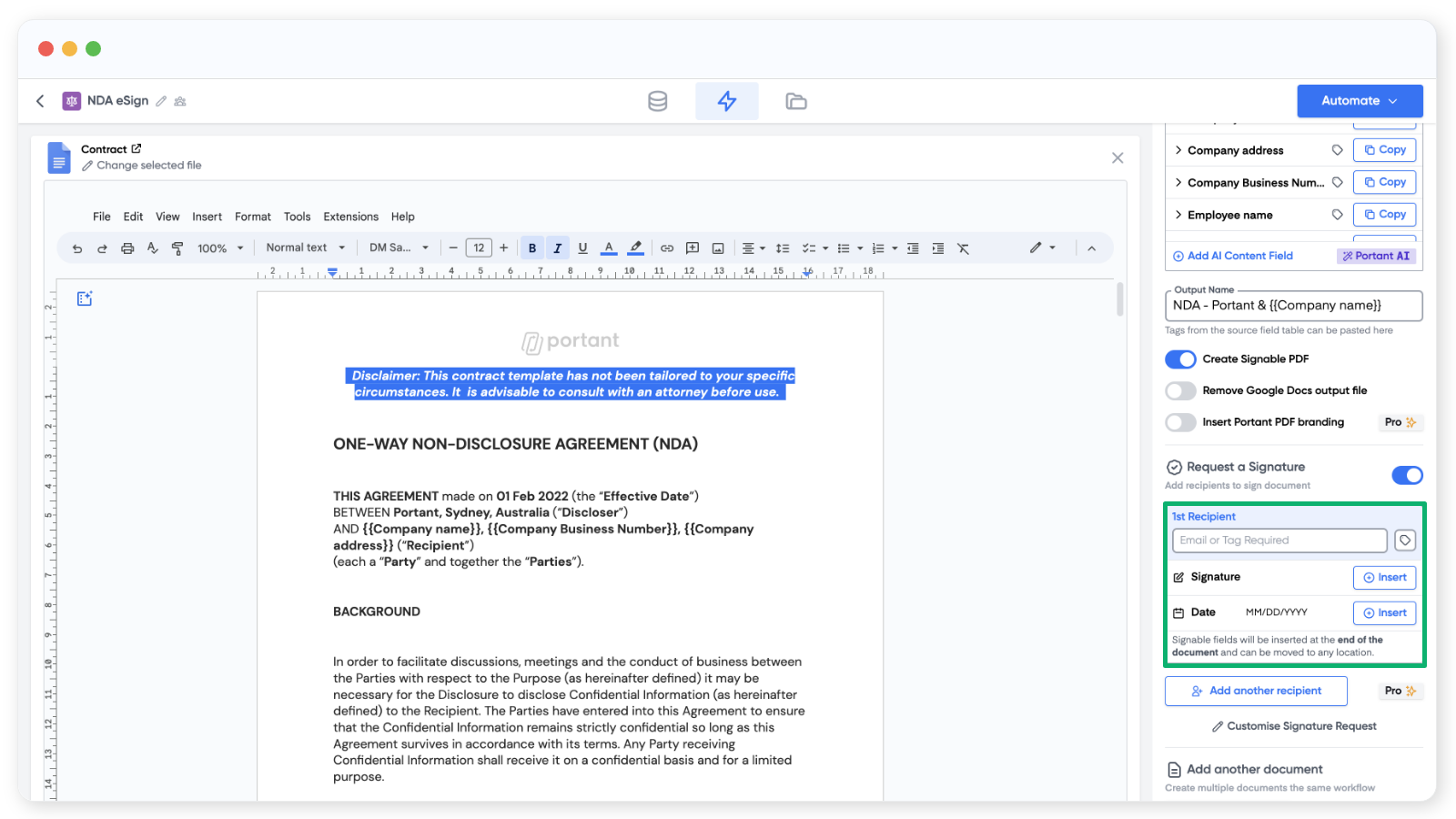Image resolution: width=1456 pixels, height=819 pixels.
Task: Open the data source stack tab
Action: pos(657,101)
